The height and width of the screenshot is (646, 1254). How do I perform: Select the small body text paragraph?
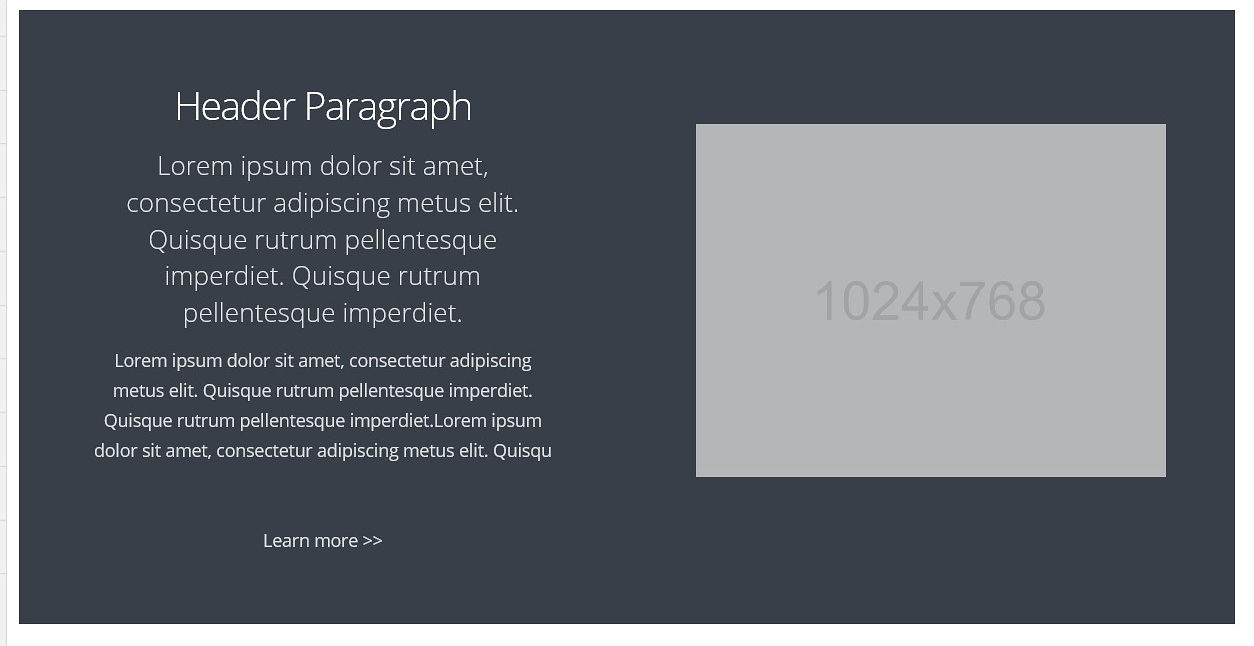pos(323,405)
